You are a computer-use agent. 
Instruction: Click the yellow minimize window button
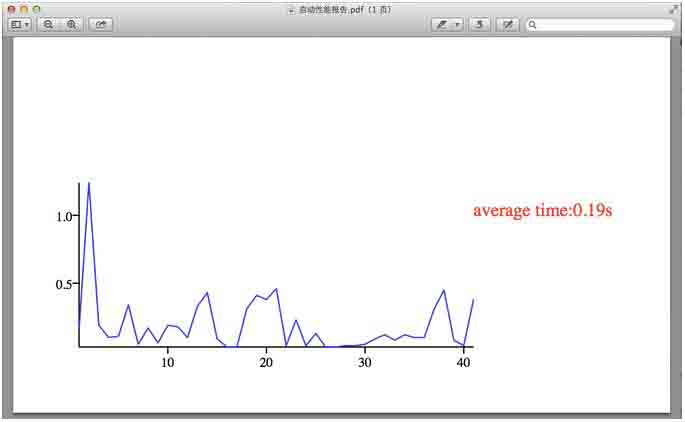pos(24,9)
